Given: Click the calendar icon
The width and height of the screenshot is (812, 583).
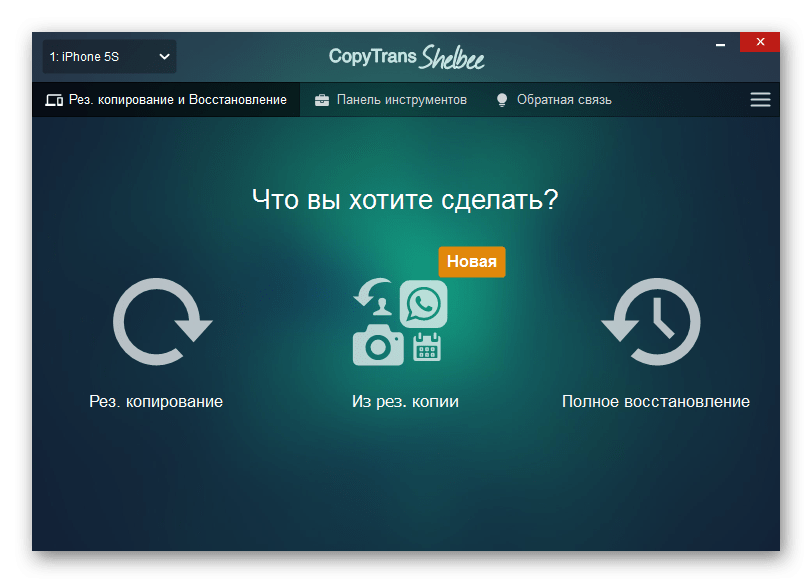Looking at the screenshot, I should pyautogui.click(x=427, y=347).
